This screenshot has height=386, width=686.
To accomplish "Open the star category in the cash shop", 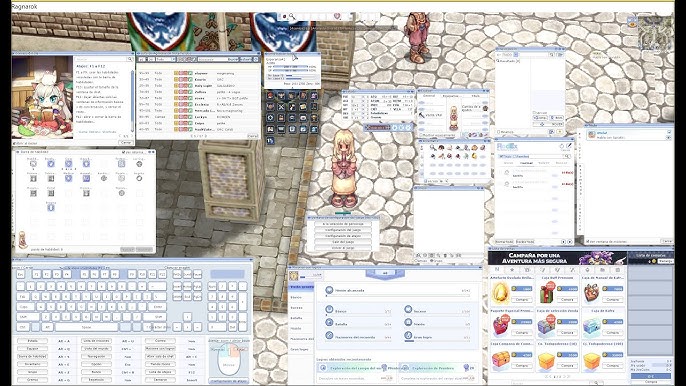I will 512,270.
